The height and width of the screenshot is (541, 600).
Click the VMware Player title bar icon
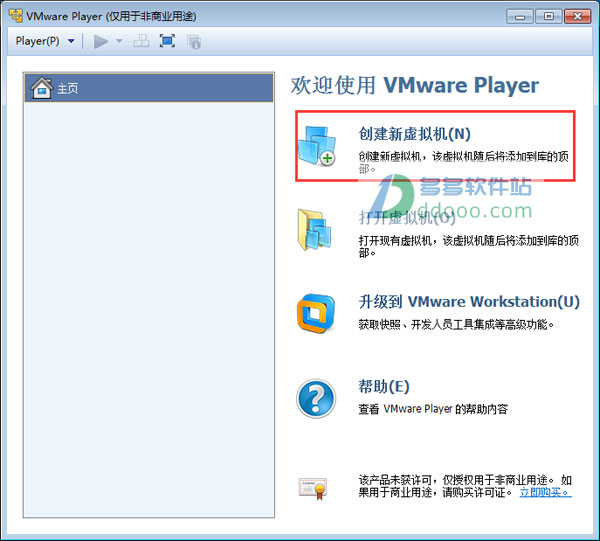coord(15,16)
